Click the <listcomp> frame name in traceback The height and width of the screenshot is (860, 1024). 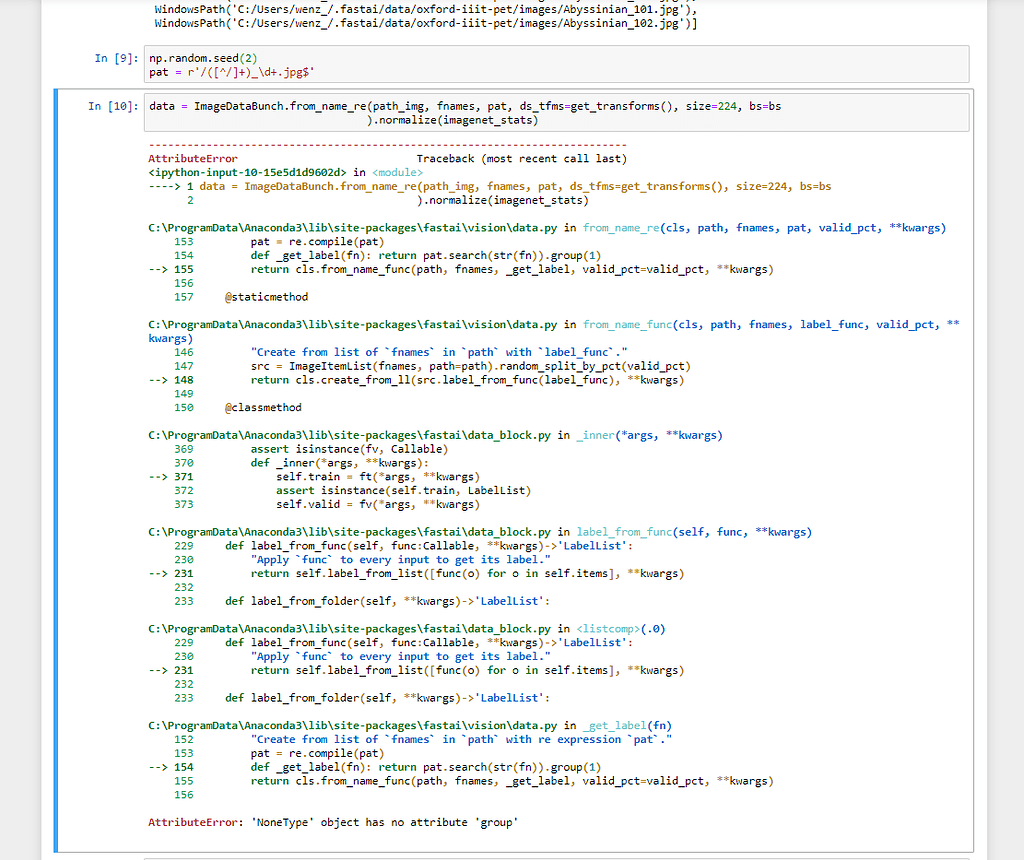tap(610, 629)
